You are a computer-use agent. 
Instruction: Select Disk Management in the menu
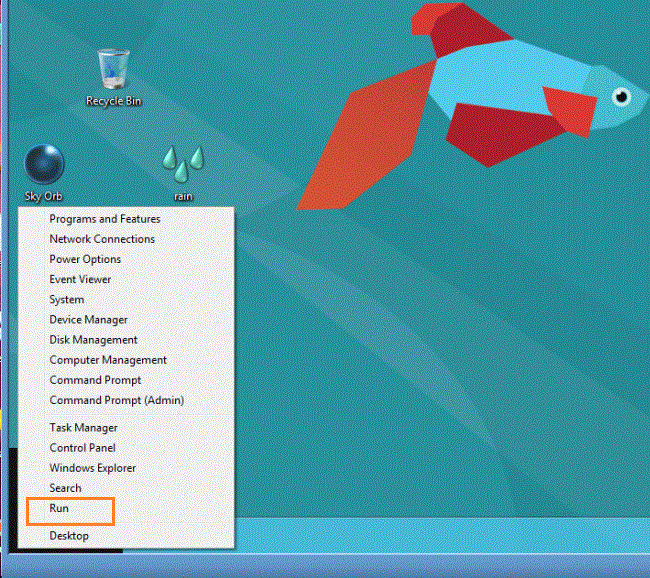point(126,340)
